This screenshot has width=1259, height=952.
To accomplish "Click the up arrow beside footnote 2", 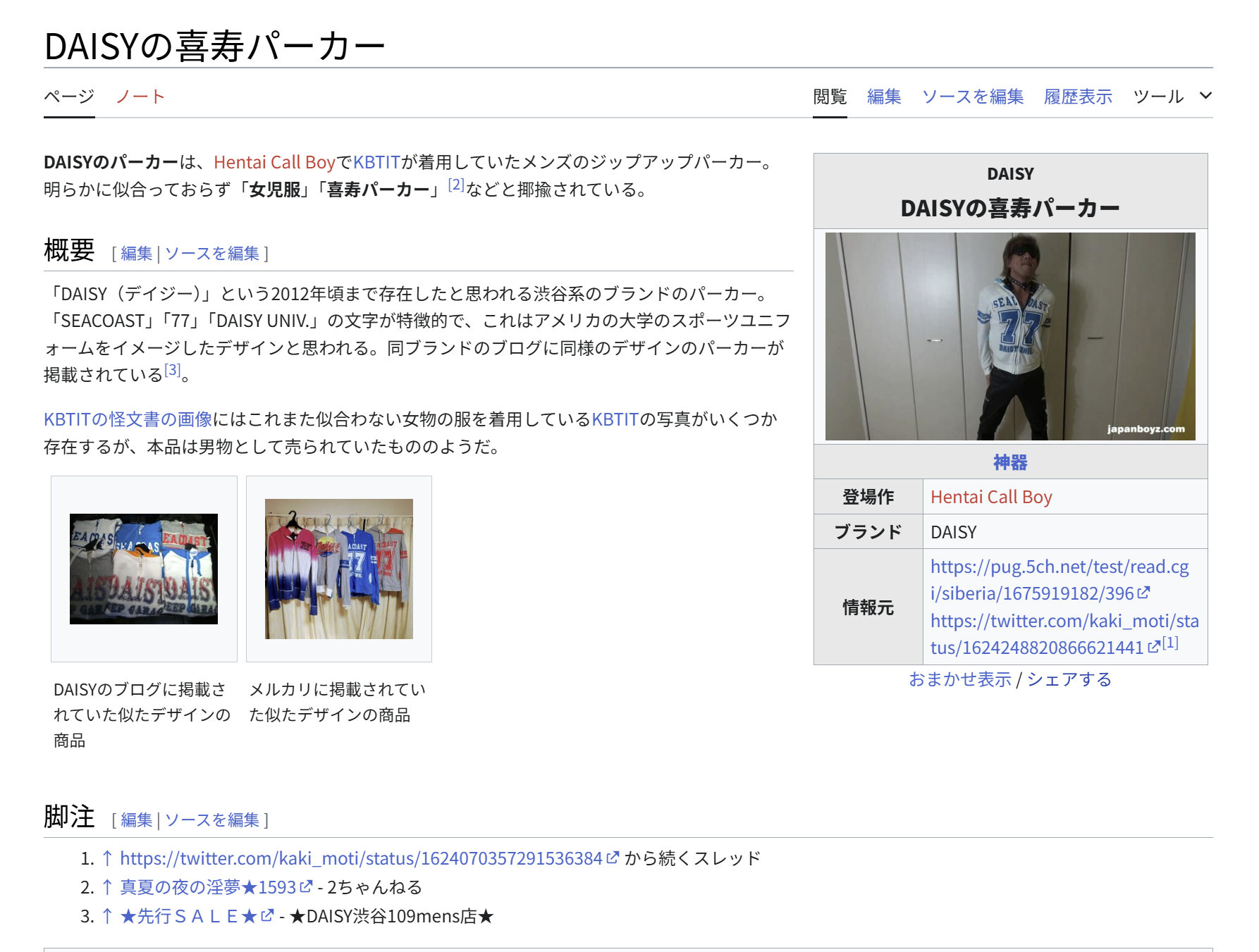I will 107,887.
